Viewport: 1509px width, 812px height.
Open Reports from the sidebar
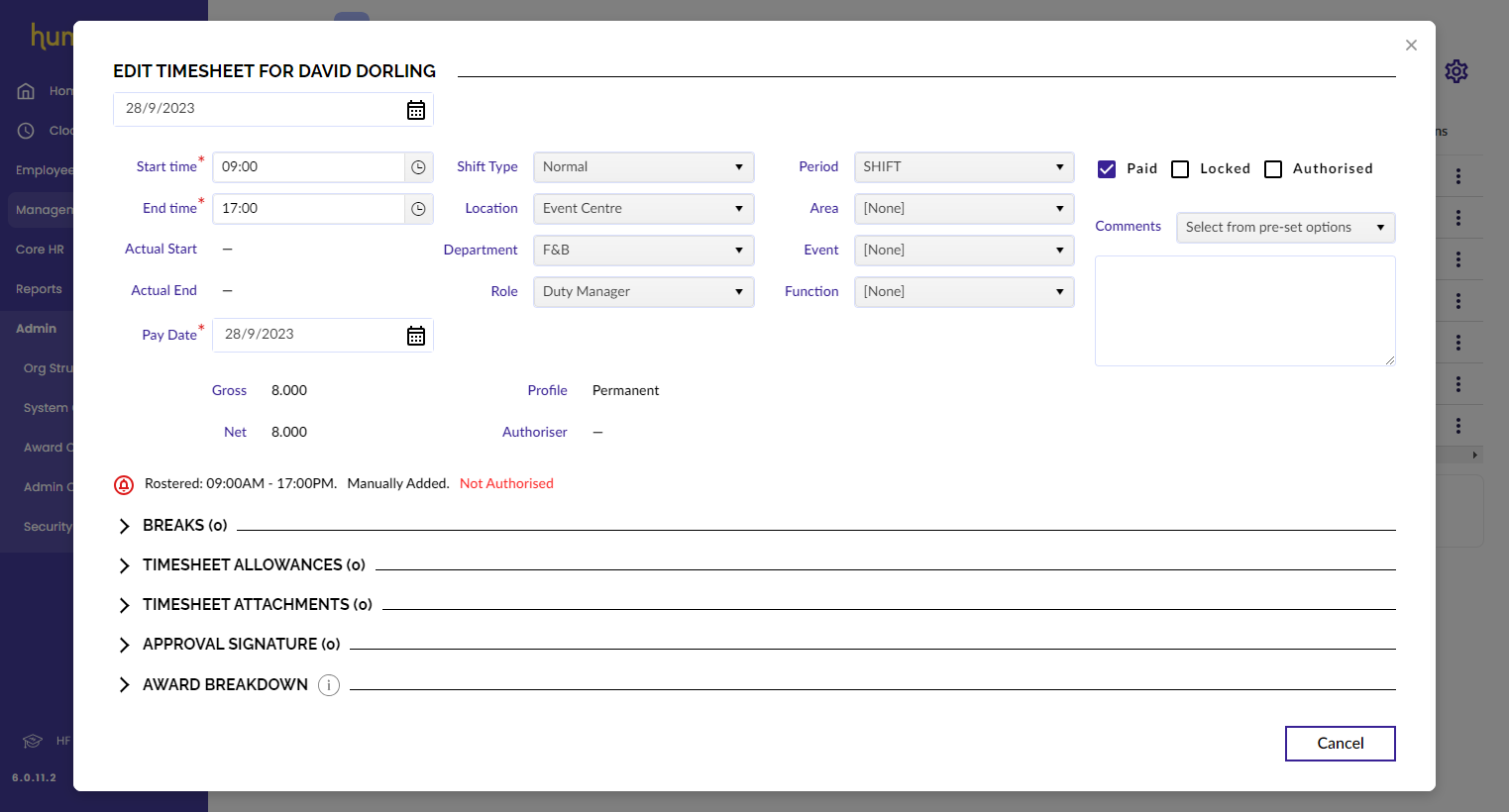coord(39,288)
